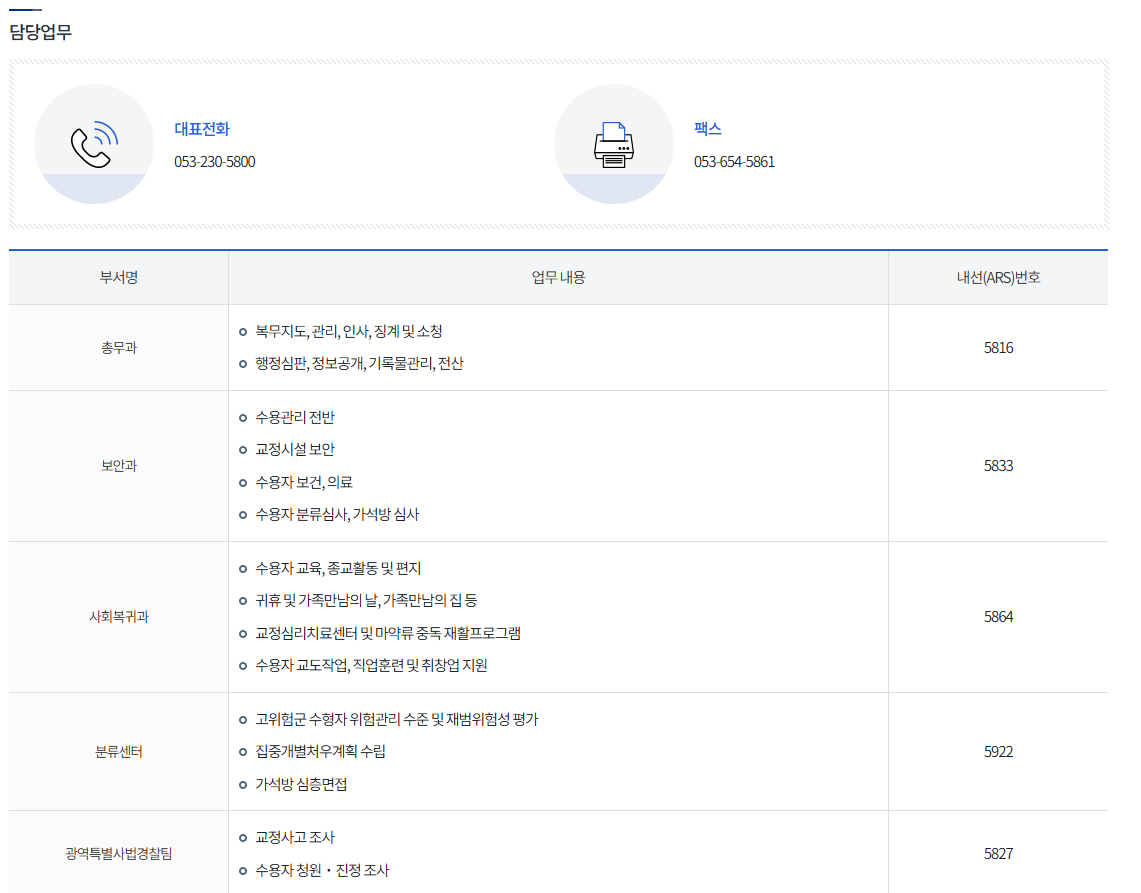Screen dimensions: 1141x893
Task: Click the 고위험군 수형자 위험관리 item
Action: (397, 720)
